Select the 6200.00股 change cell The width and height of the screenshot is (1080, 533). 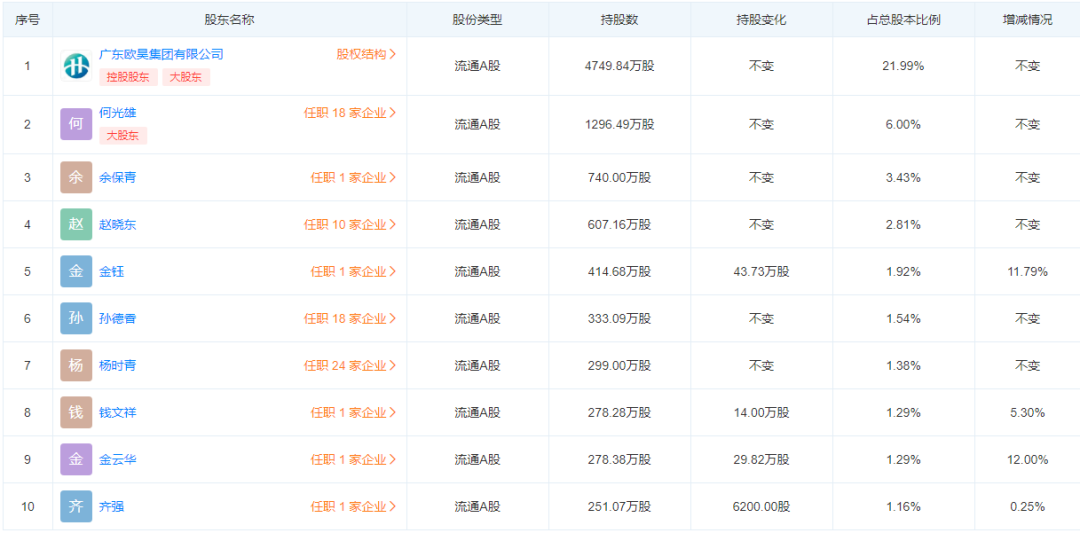(x=761, y=507)
